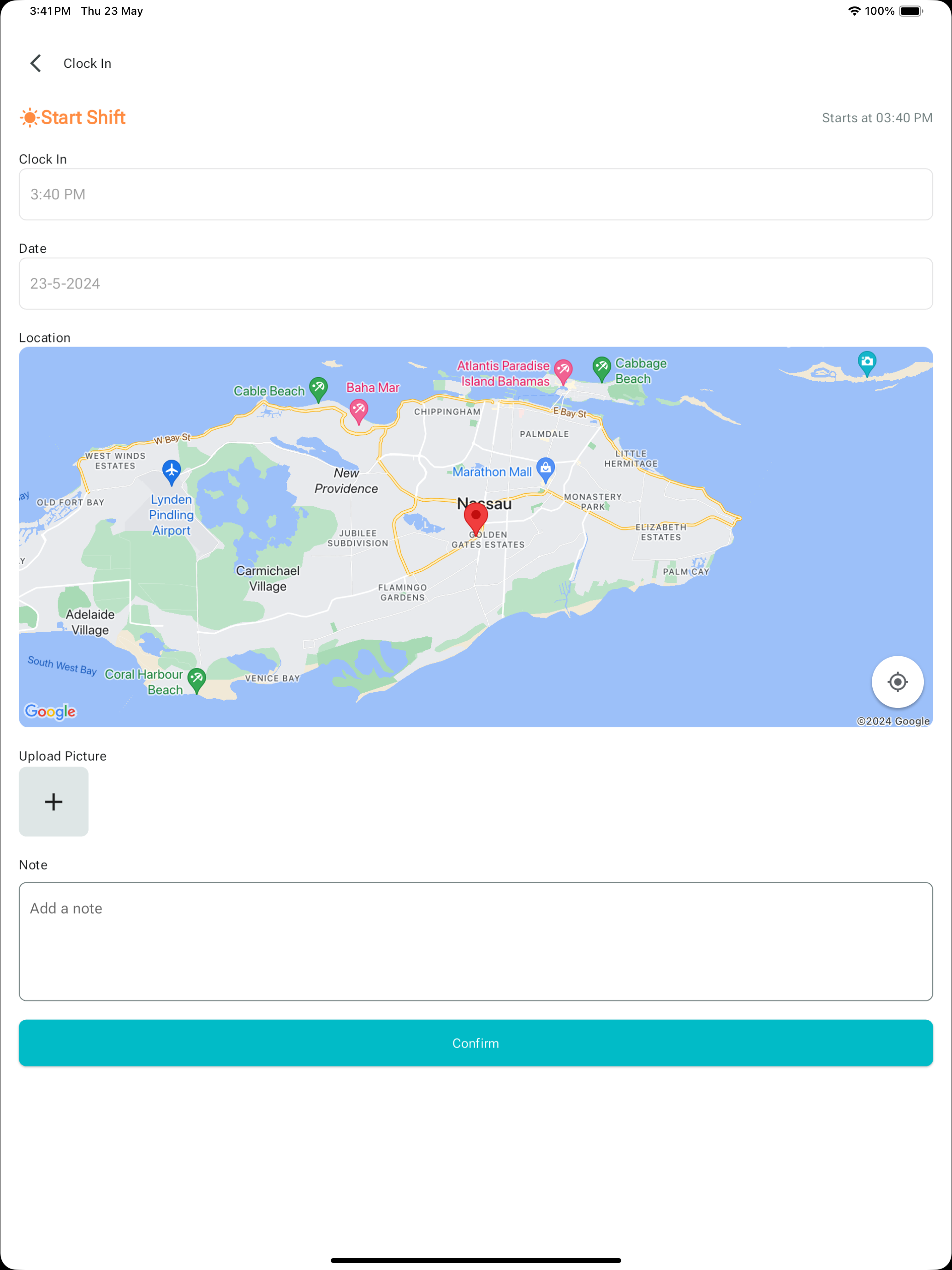Click the '©2024 Google' copyright text
The width and height of the screenshot is (952, 1270).
(893, 721)
